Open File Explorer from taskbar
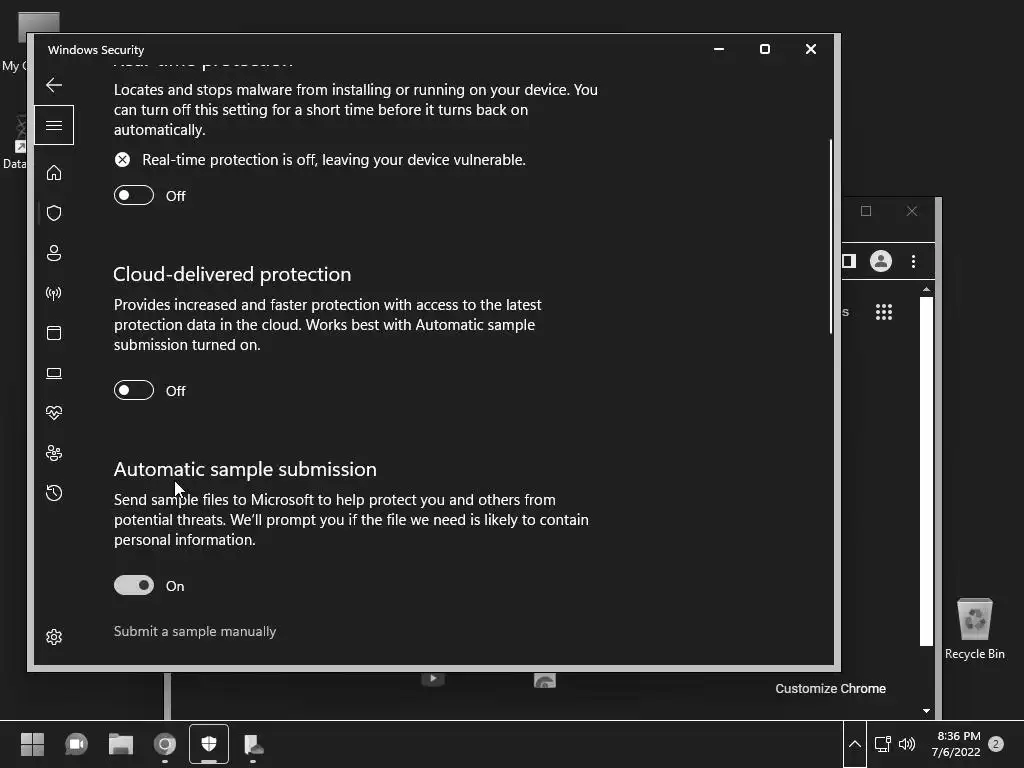This screenshot has height=768, width=1024. (x=121, y=744)
